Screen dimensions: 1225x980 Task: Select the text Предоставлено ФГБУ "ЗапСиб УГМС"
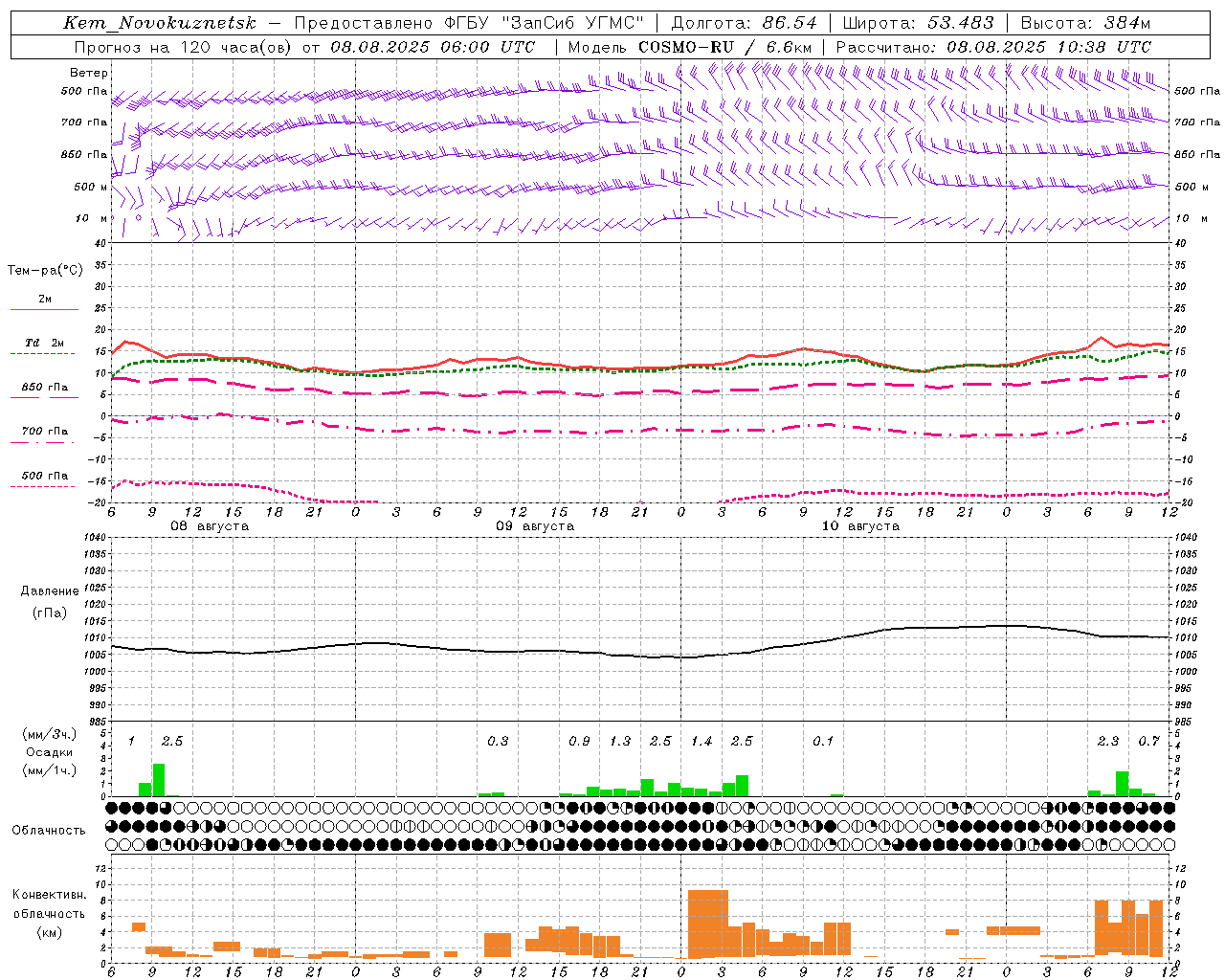click(468, 23)
